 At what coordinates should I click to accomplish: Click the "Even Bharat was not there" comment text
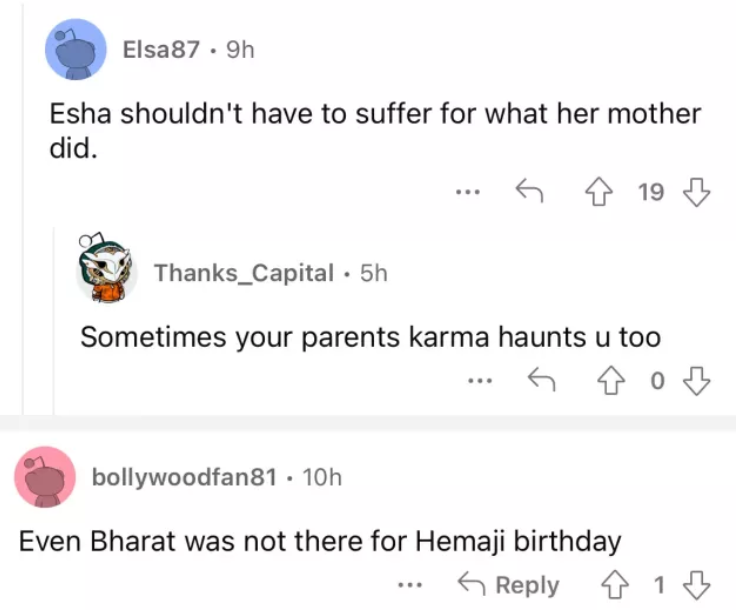pyautogui.click(x=321, y=541)
